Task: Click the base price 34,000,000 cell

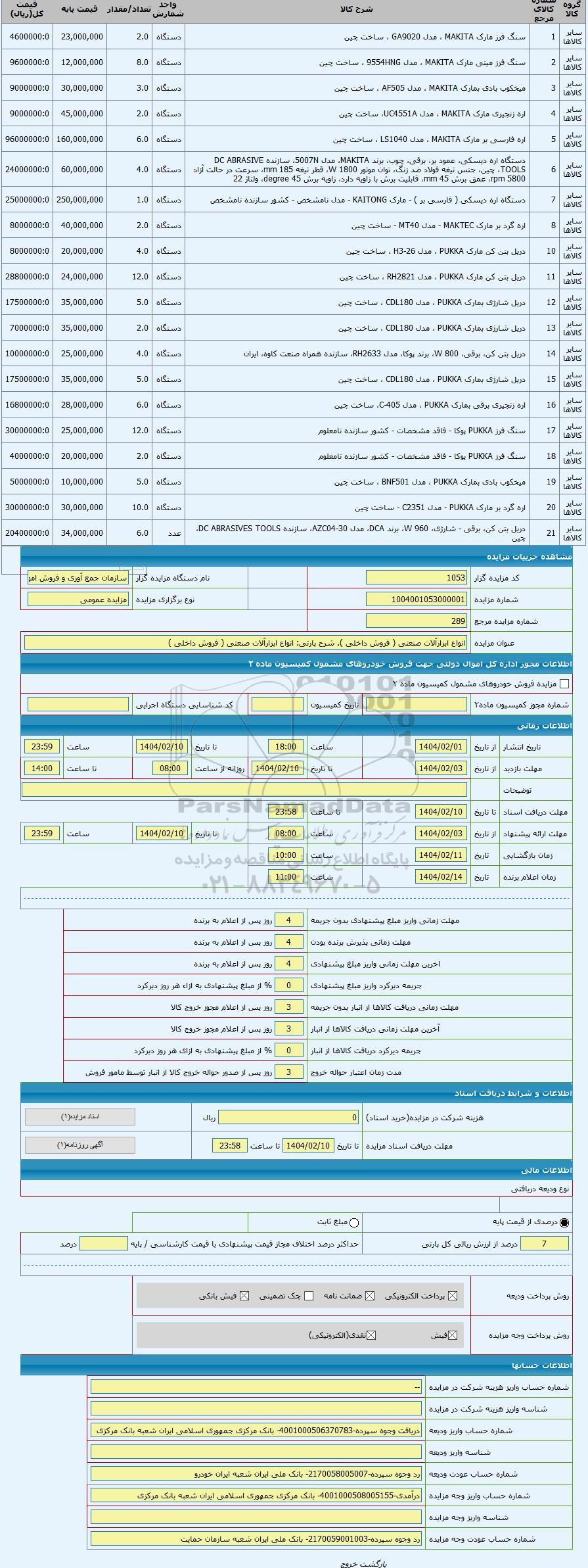Action: [x=79, y=533]
